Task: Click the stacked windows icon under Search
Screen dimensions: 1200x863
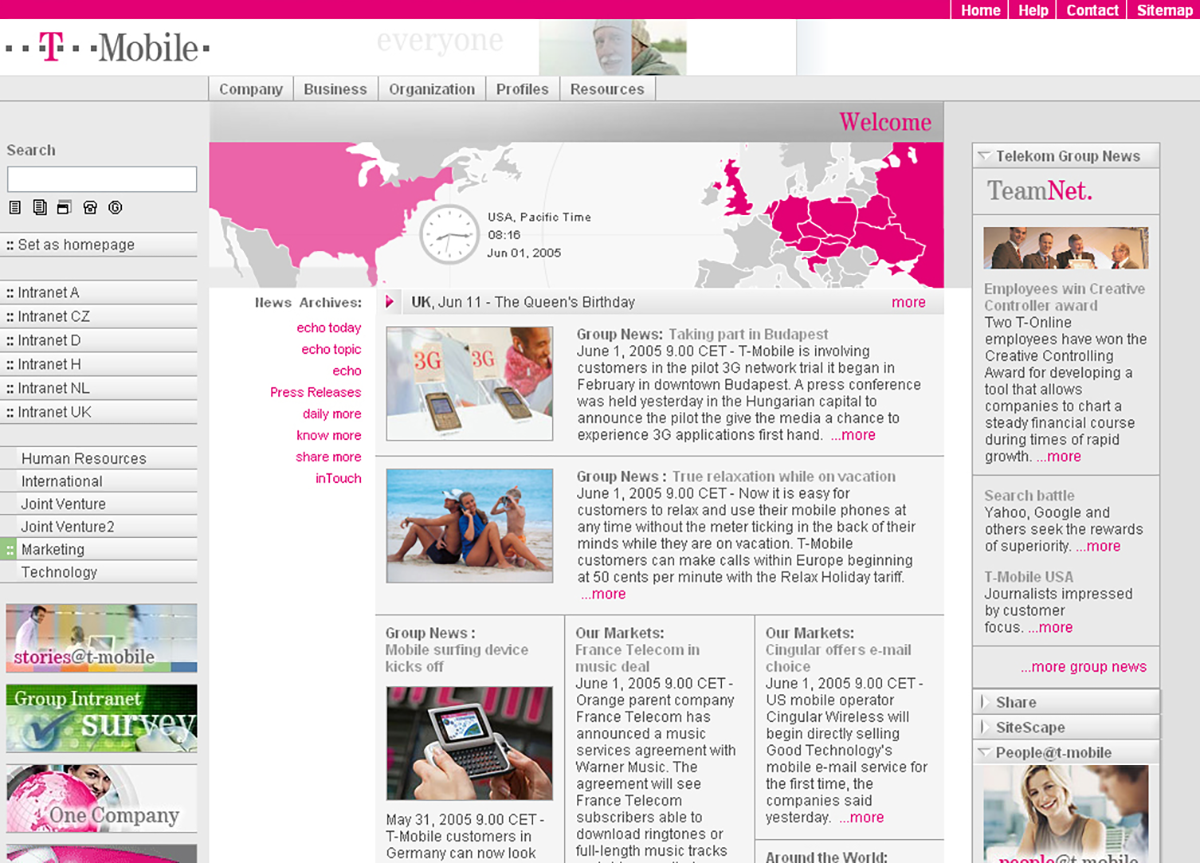Action: tap(64, 208)
